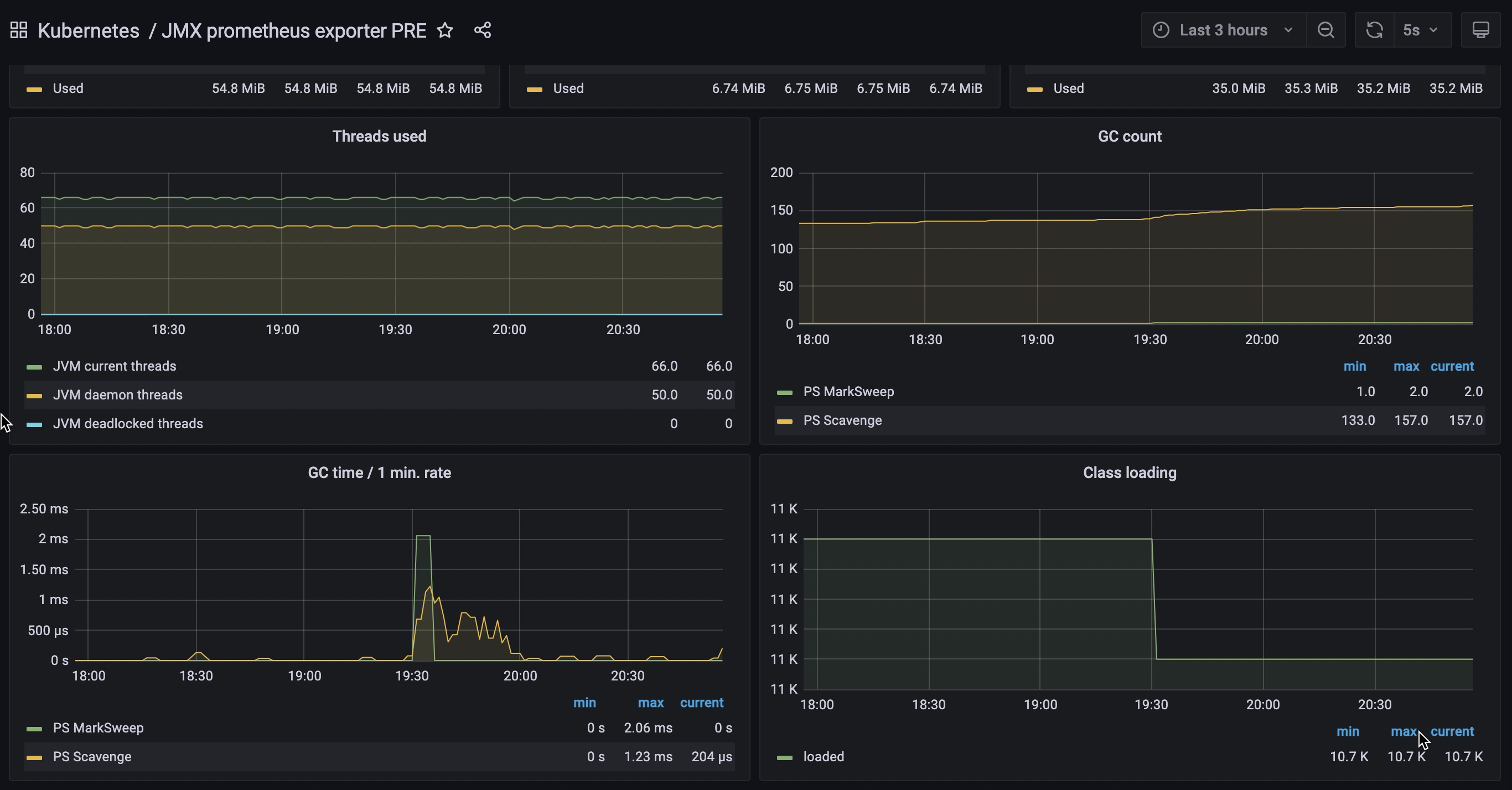Click the Kubernetes folder breadcrumb link
The width and height of the screenshot is (1512, 790).
[x=88, y=30]
